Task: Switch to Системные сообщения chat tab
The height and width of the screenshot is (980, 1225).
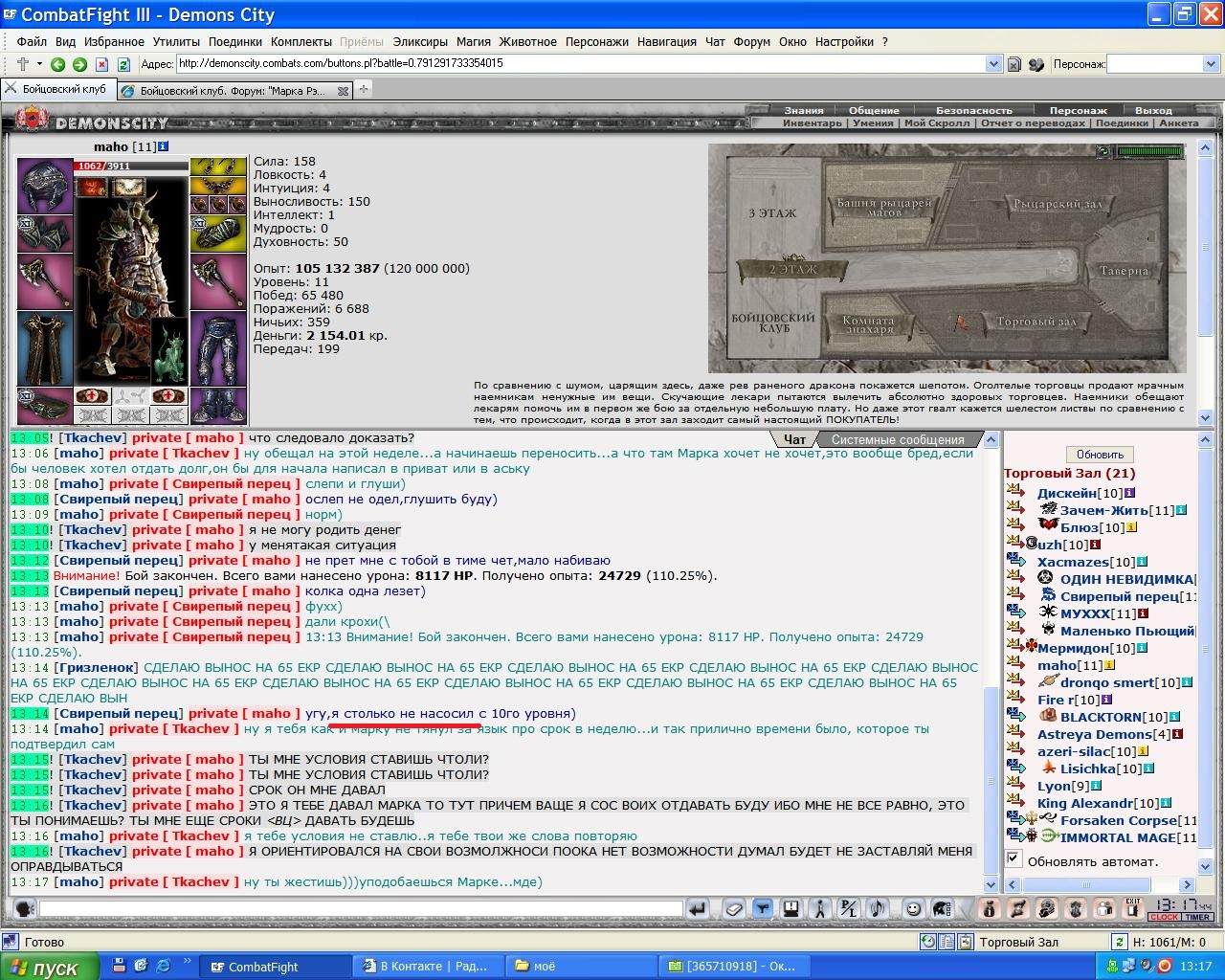Action: pos(898,440)
